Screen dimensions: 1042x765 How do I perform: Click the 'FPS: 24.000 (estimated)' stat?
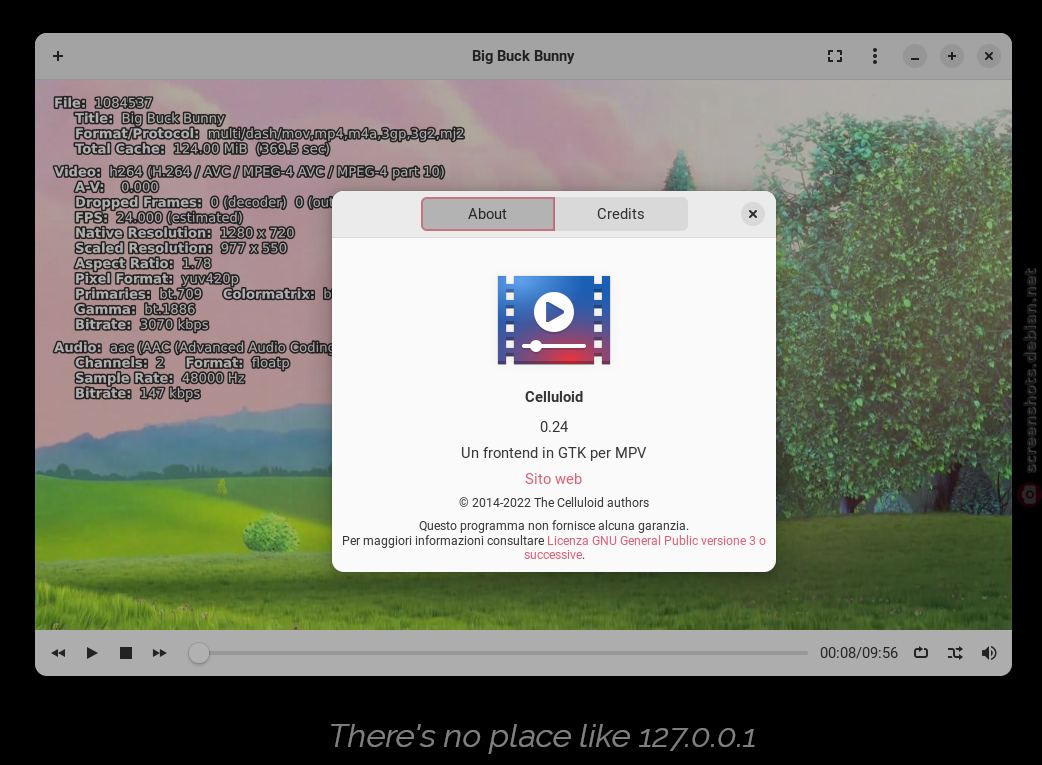click(159, 217)
